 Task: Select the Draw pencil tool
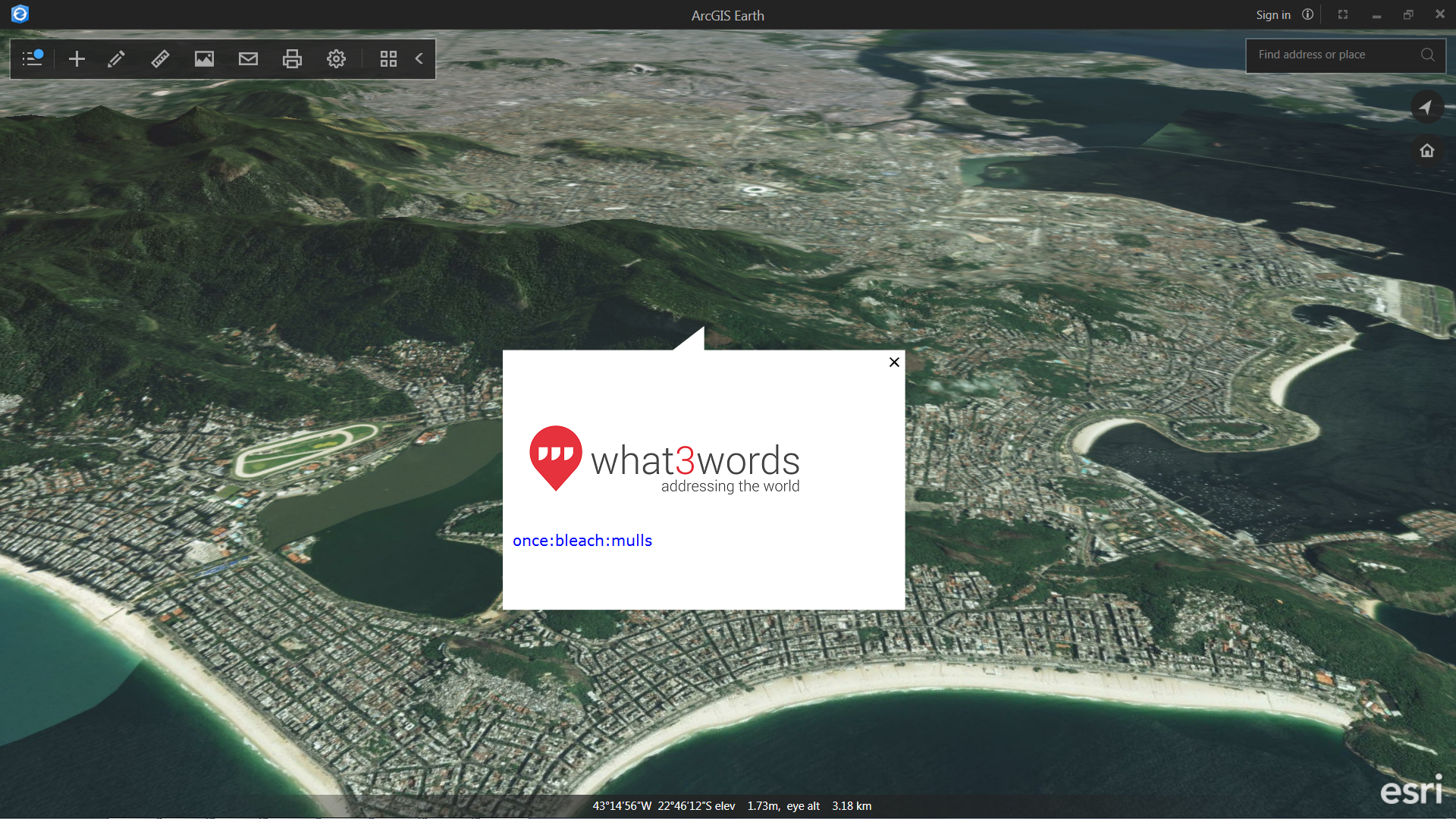point(116,58)
